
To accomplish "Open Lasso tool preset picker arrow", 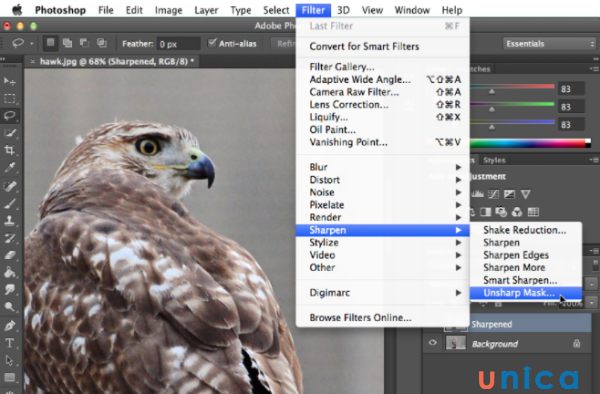I will (32, 43).
